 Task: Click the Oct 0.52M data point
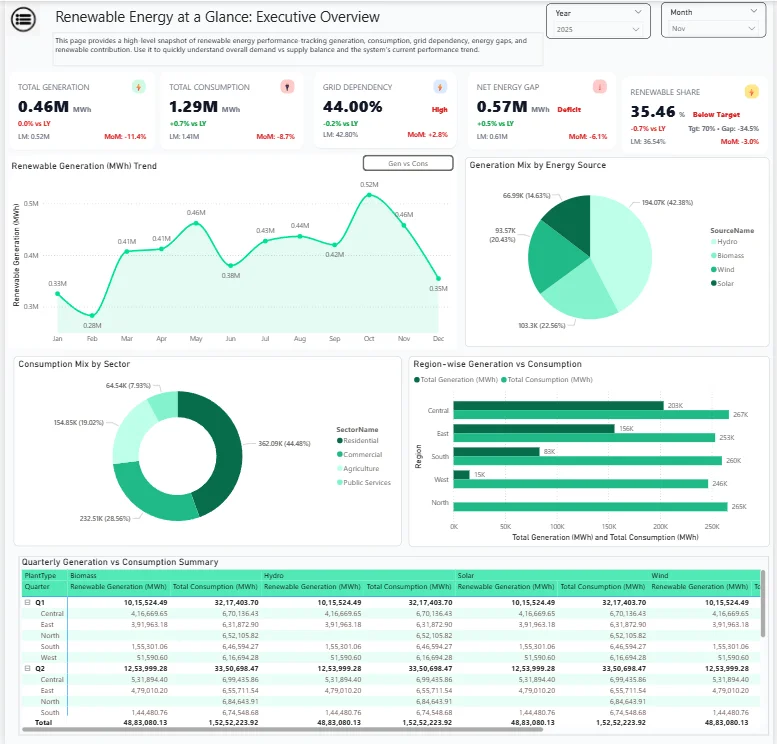[369, 195]
